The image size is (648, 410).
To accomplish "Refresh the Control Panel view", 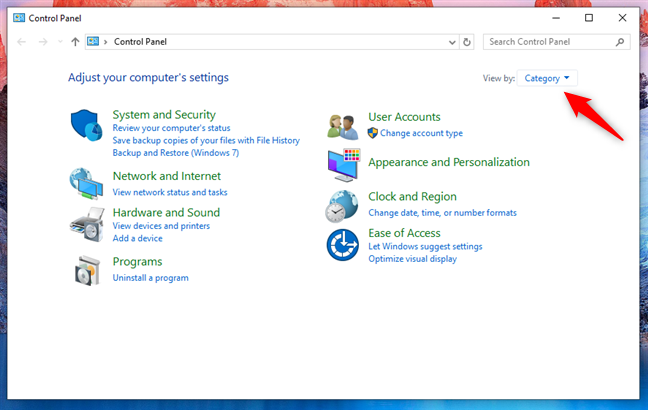I will pyautogui.click(x=467, y=42).
